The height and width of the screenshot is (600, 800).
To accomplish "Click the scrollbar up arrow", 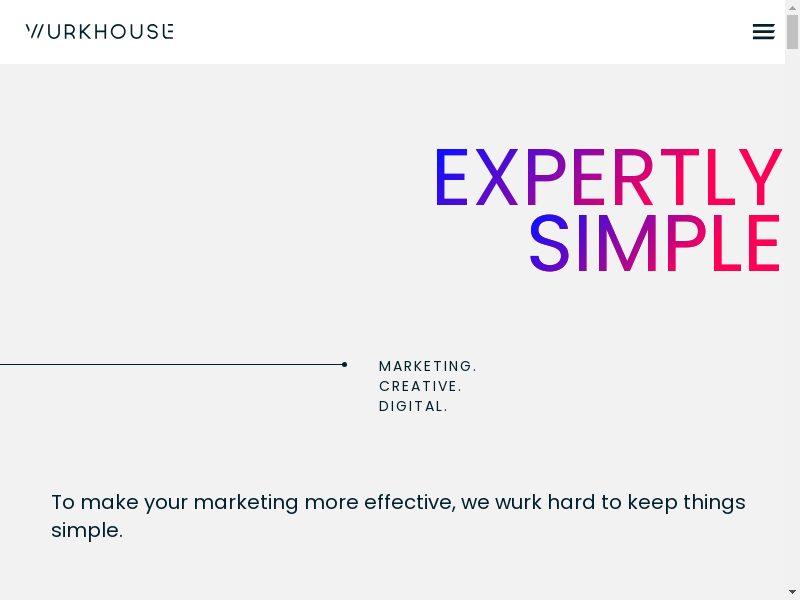I will pyautogui.click(x=792, y=8).
